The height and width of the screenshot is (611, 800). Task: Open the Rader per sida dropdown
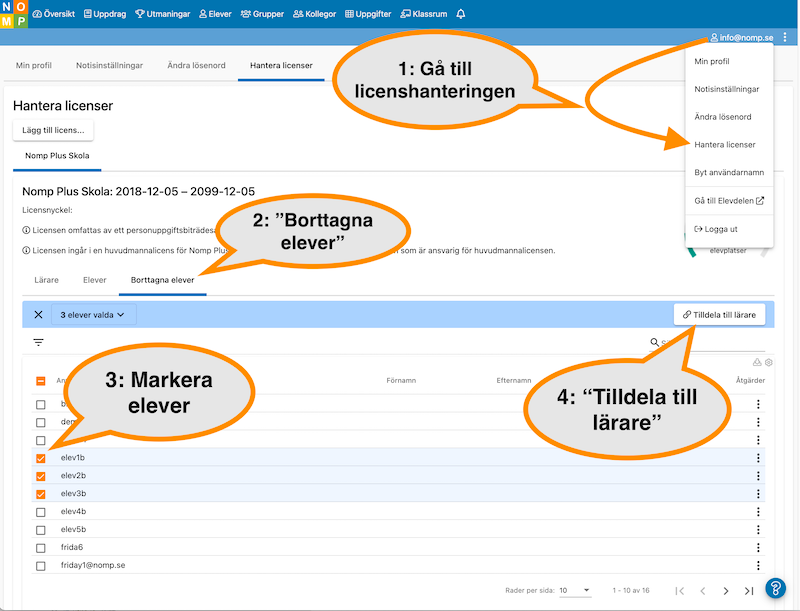pyautogui.click(x=575, y=590)
